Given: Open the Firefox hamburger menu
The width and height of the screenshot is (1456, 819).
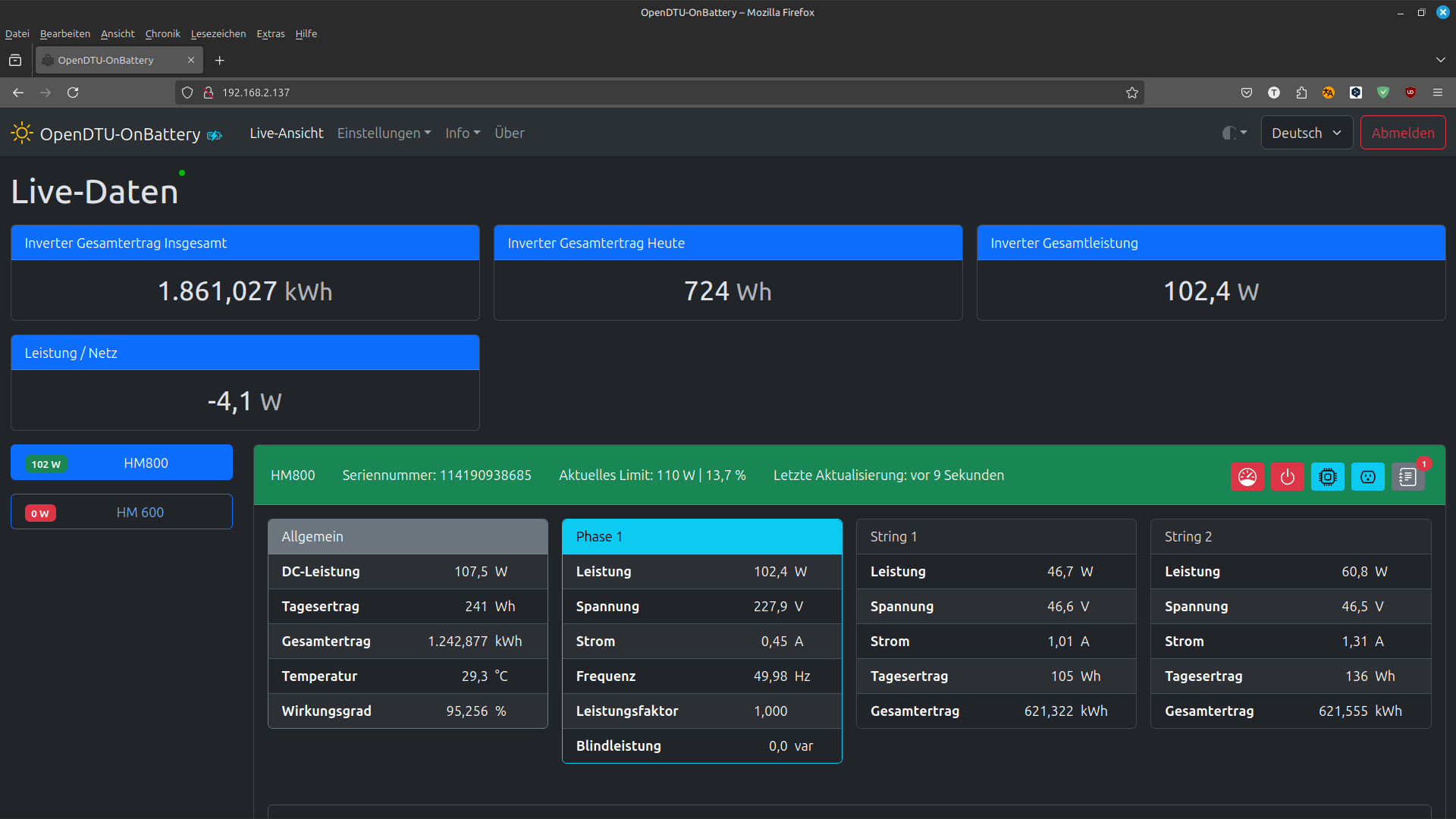Looking at the screenshot, I should coord(1438,93).
